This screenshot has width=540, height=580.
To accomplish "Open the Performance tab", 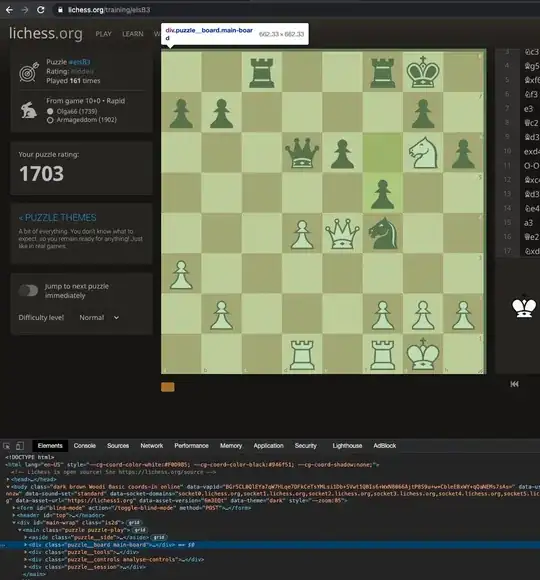I will point(191,446).
